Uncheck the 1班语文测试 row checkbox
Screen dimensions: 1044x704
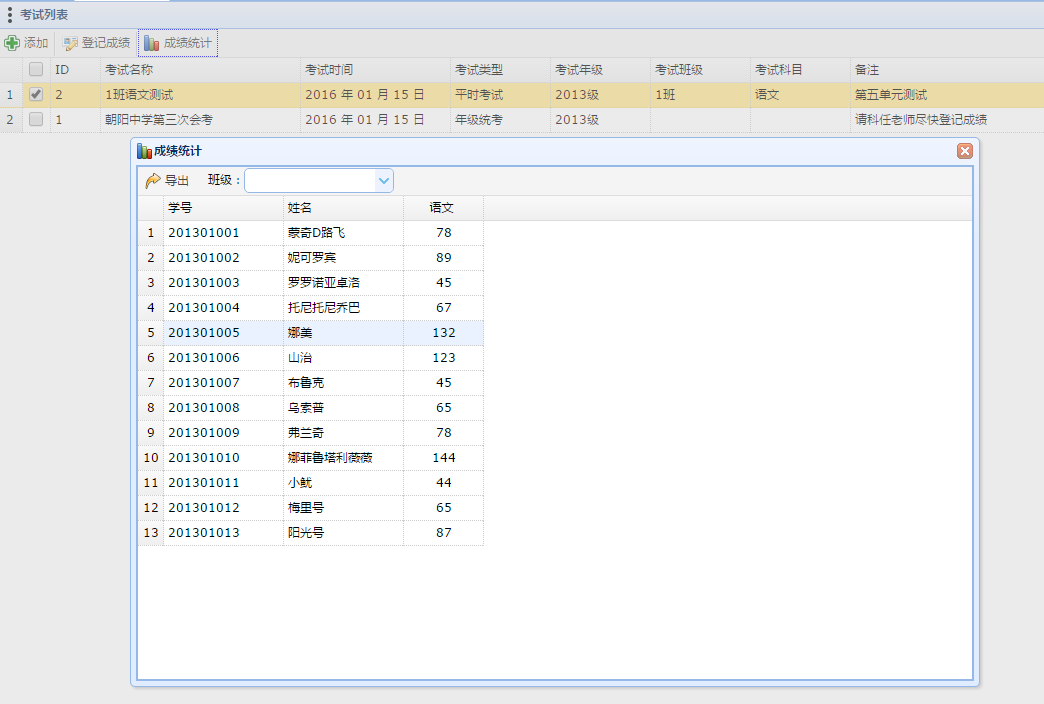pyautogui.click(x=36, y=95)
